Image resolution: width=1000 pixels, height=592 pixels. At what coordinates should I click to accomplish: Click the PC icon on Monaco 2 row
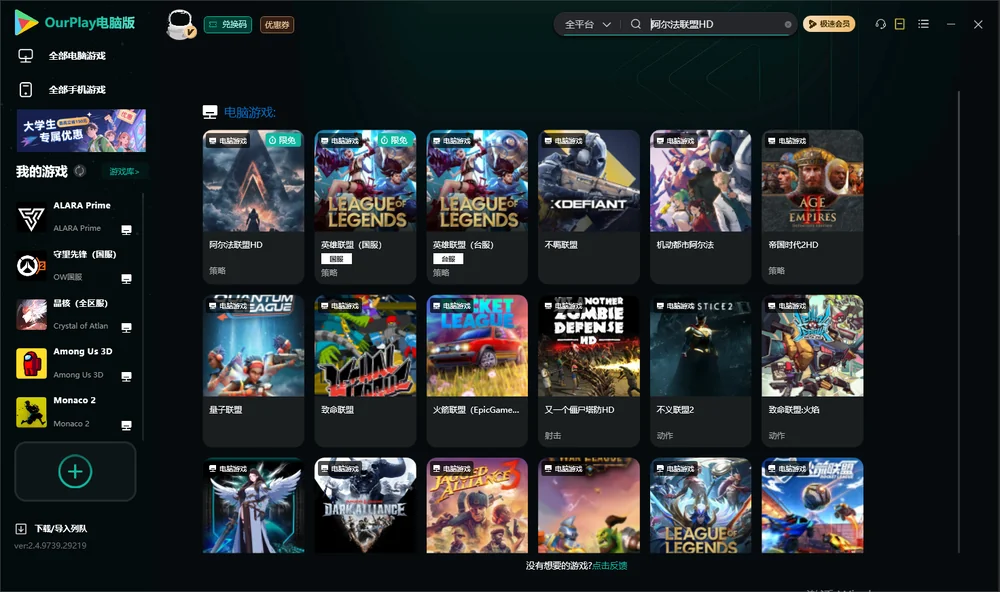[126, 426]
